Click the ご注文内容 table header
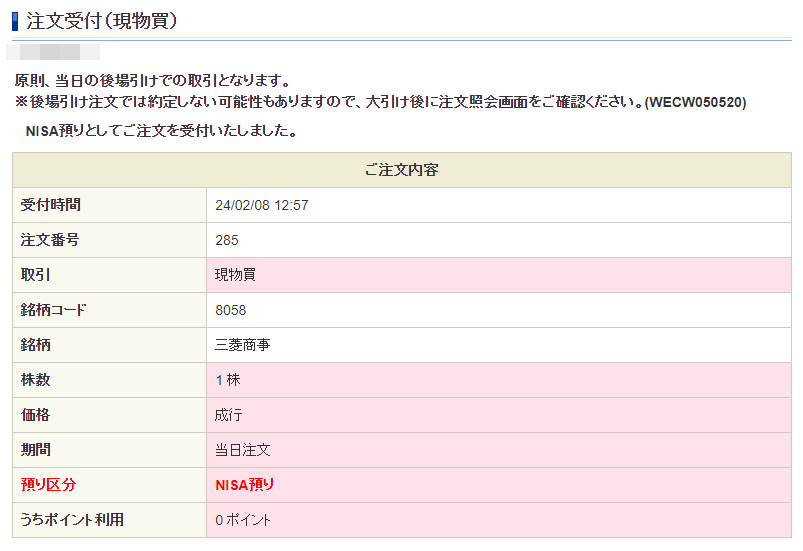Screen dimensions: 803x551 [401, 170]
